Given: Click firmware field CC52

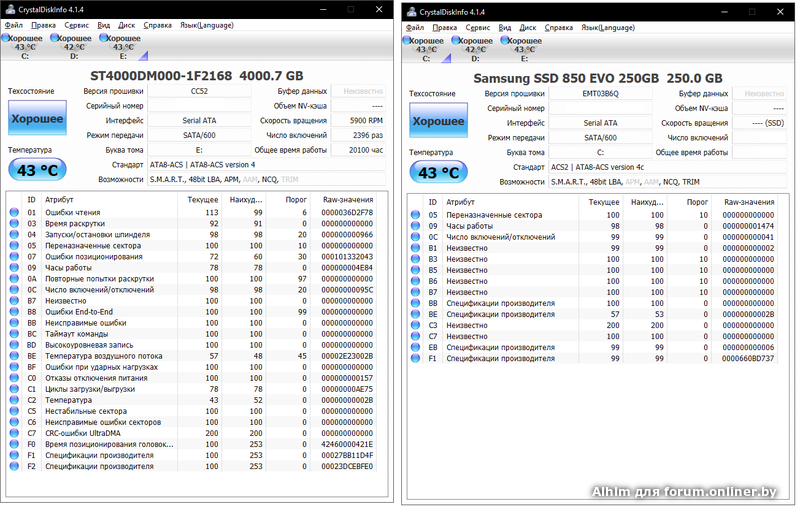Looking at the screenshot, I should point(199,91).
